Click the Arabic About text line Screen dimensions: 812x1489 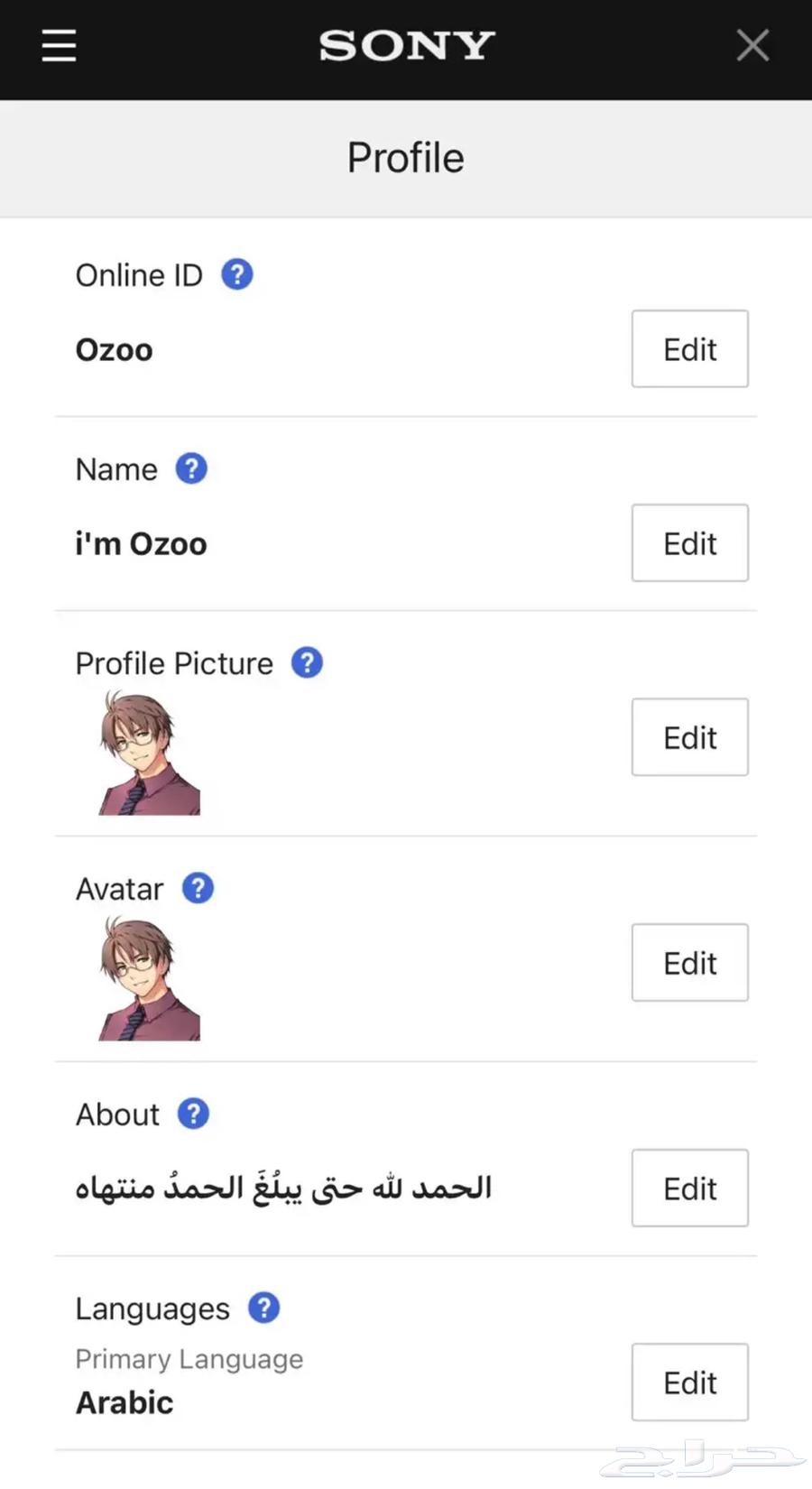coord(283,1188)
